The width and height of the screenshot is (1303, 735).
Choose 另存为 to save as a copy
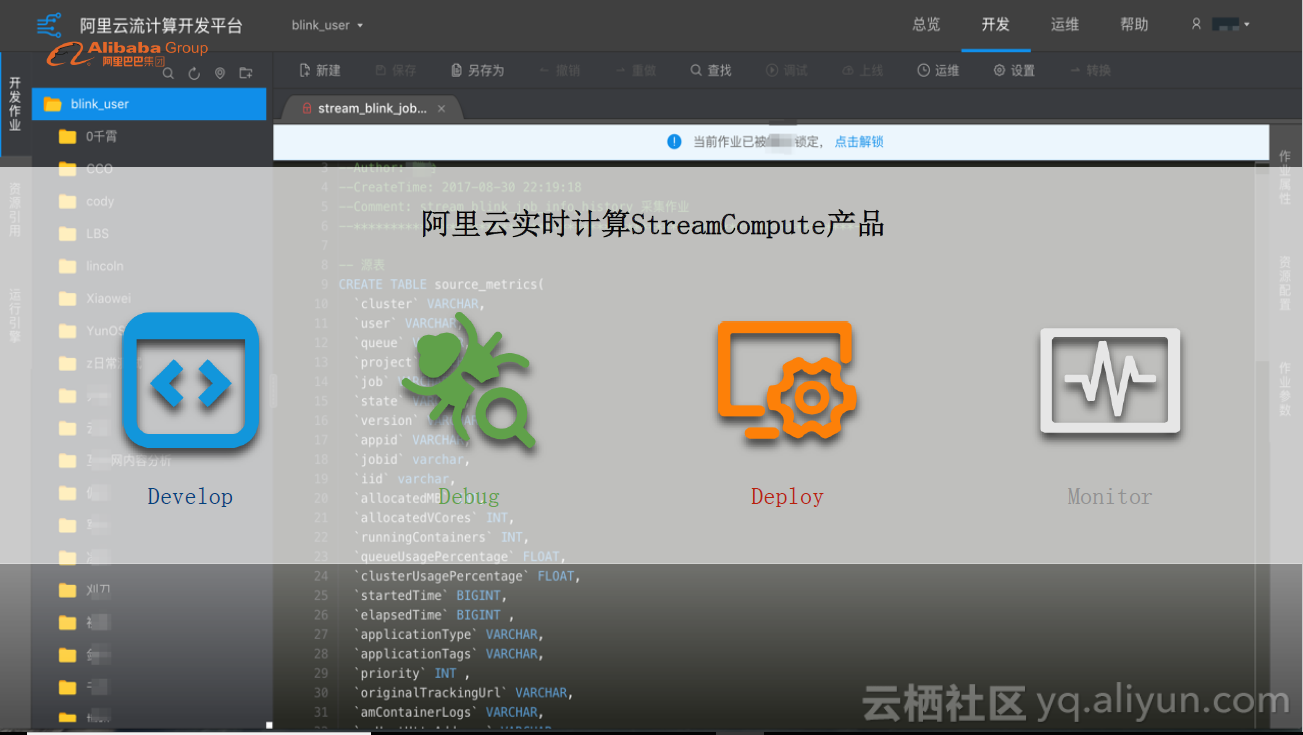tap(478, 71)
